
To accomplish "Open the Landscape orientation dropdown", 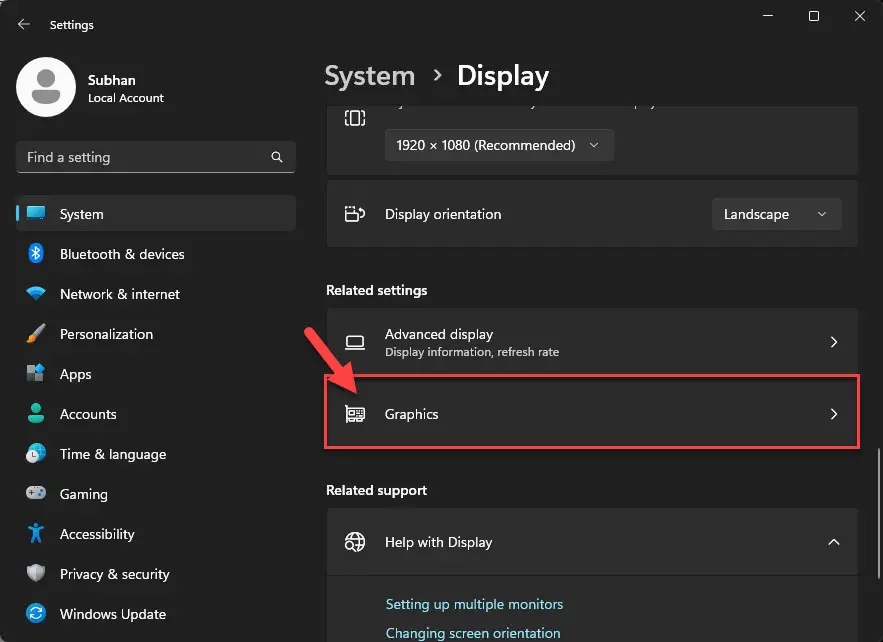I will click(776, 214).
